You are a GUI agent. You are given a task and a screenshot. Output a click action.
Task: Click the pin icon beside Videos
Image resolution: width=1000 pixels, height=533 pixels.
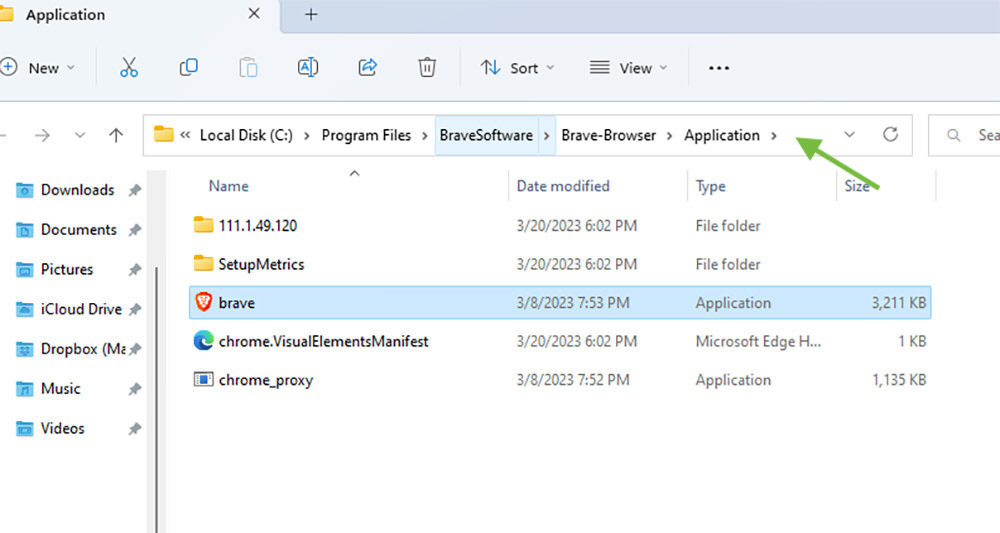pyautogui.click(x=135, y=429)
